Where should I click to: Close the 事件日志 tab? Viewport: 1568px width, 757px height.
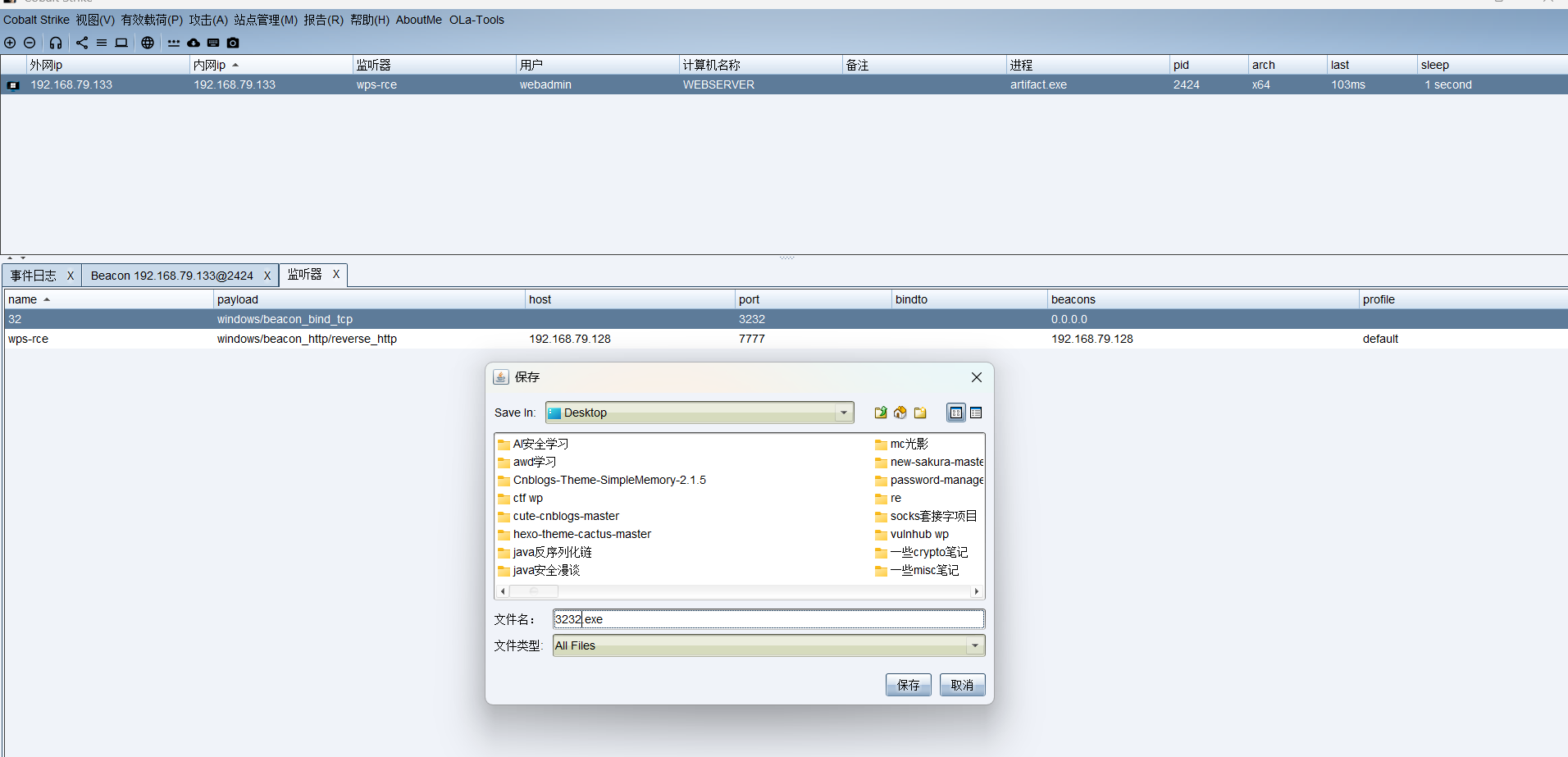tap(71, 276)
